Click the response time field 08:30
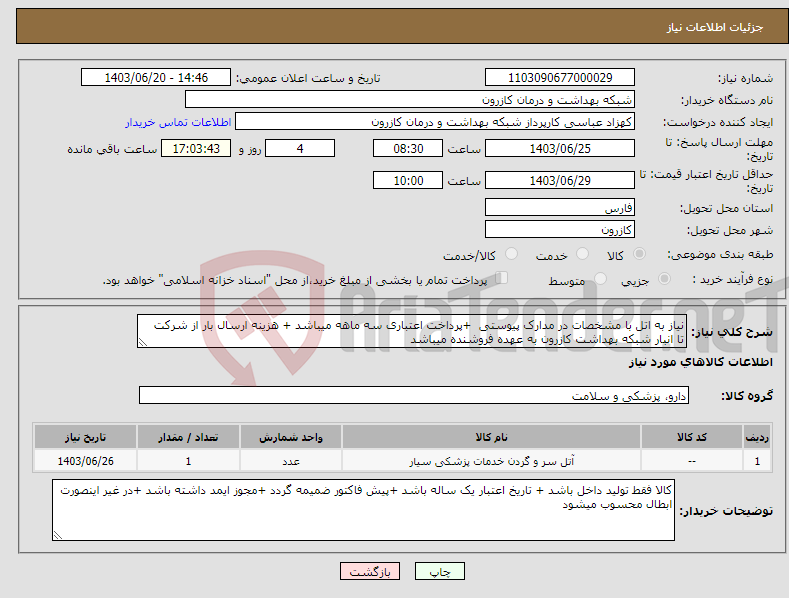Screen dimensions: 789x598 408,148
